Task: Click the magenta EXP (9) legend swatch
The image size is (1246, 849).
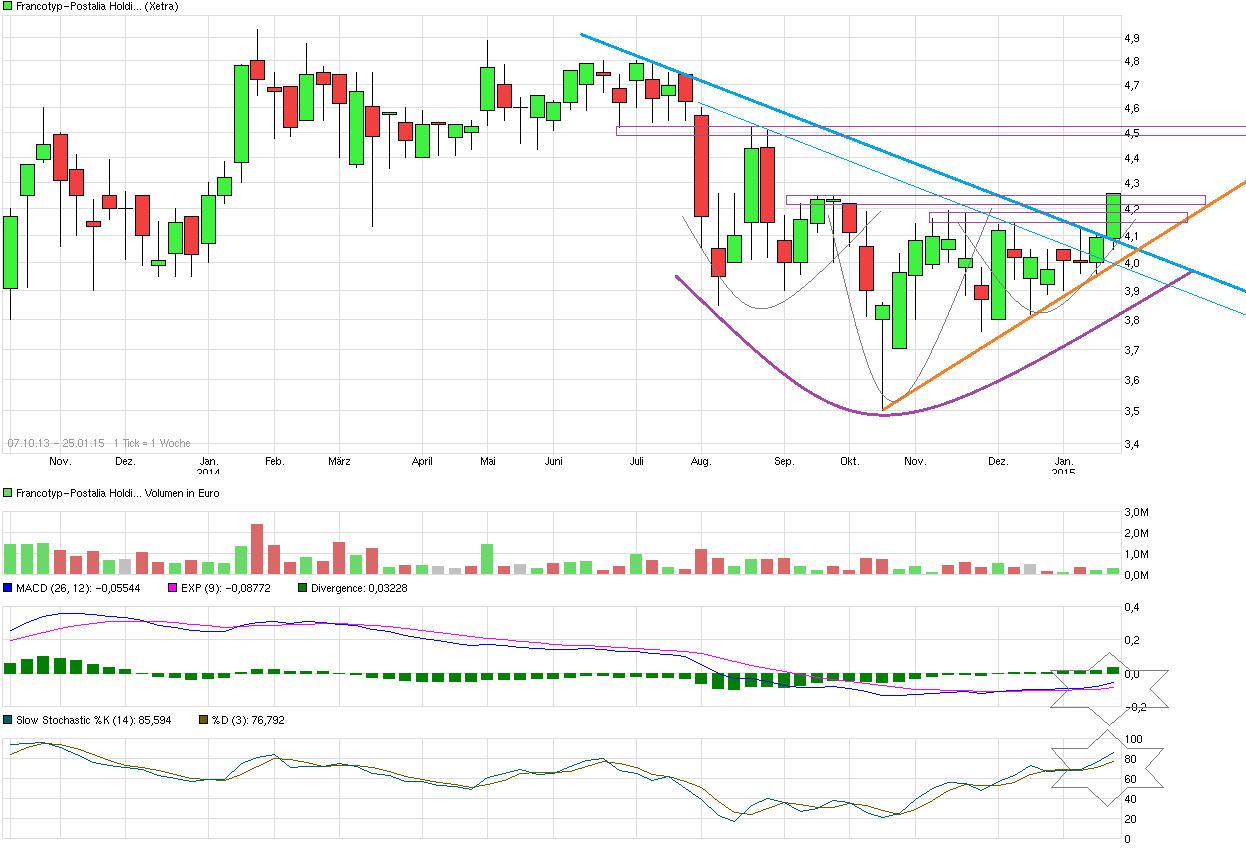Action: (x=172, y=588)
